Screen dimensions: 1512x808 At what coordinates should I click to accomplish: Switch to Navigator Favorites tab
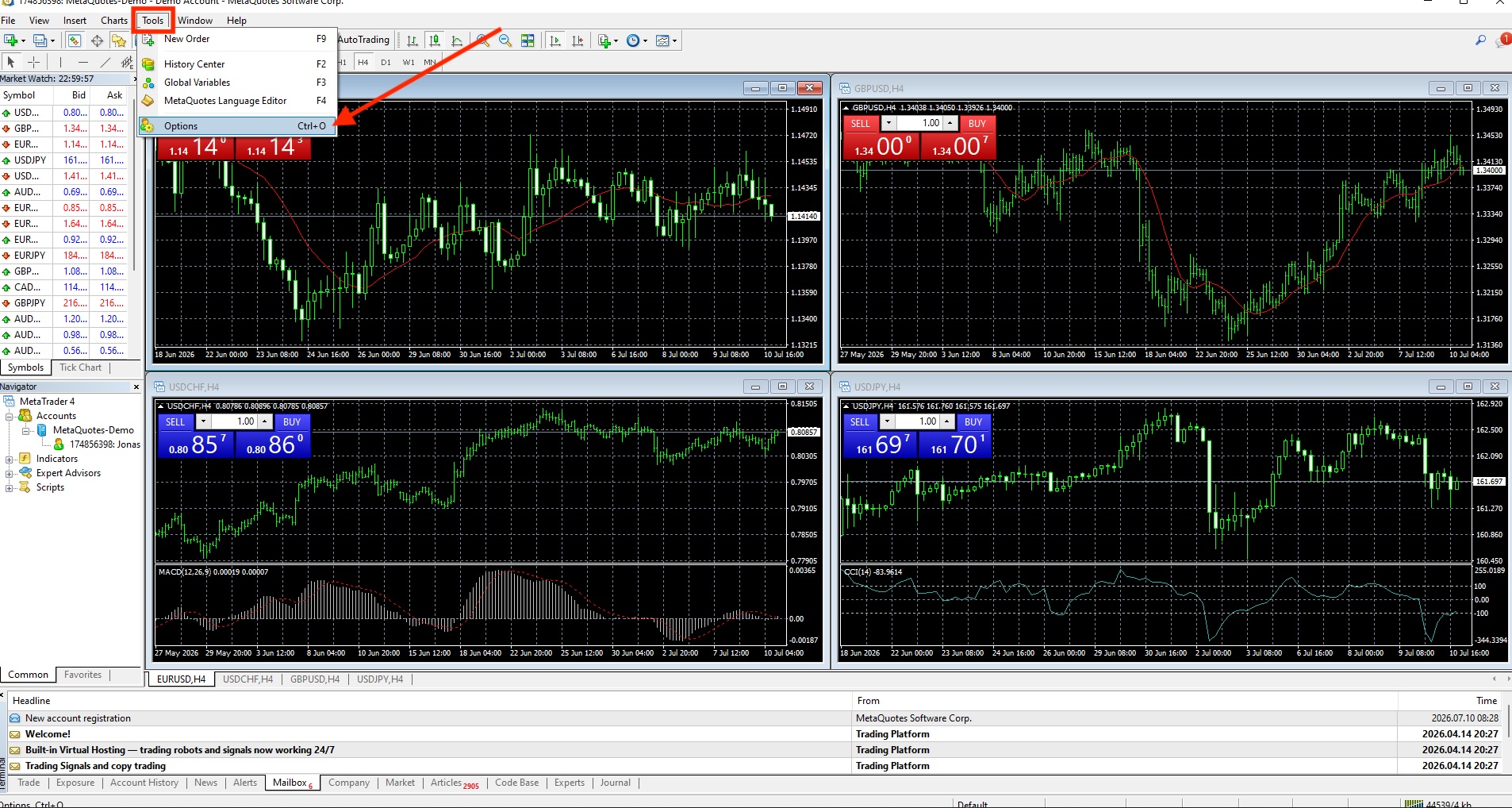(83, 675)
